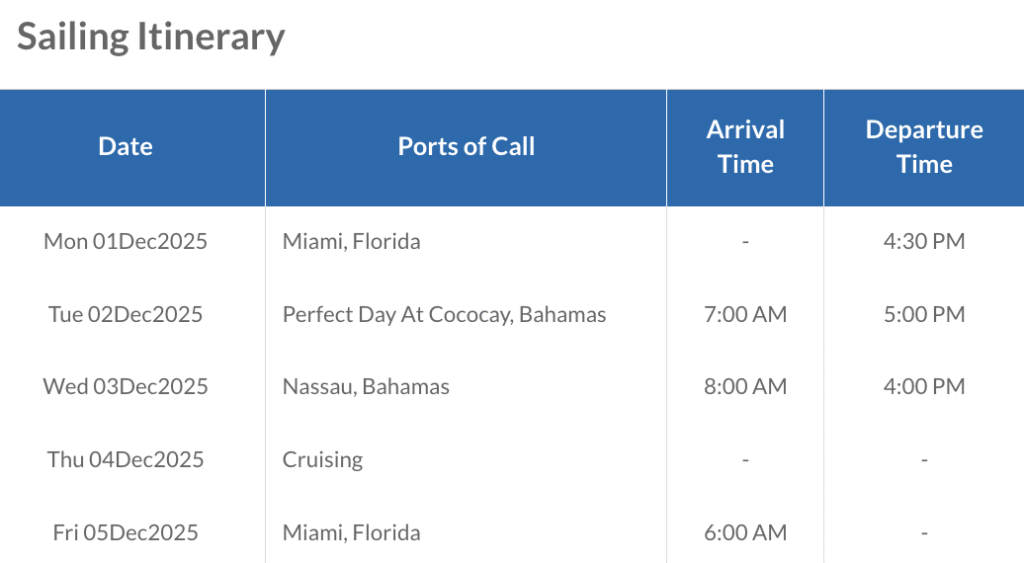1024x563 pixels.
Task: Click the Nassau, Bahamas port entry
Action: [366, 387]
